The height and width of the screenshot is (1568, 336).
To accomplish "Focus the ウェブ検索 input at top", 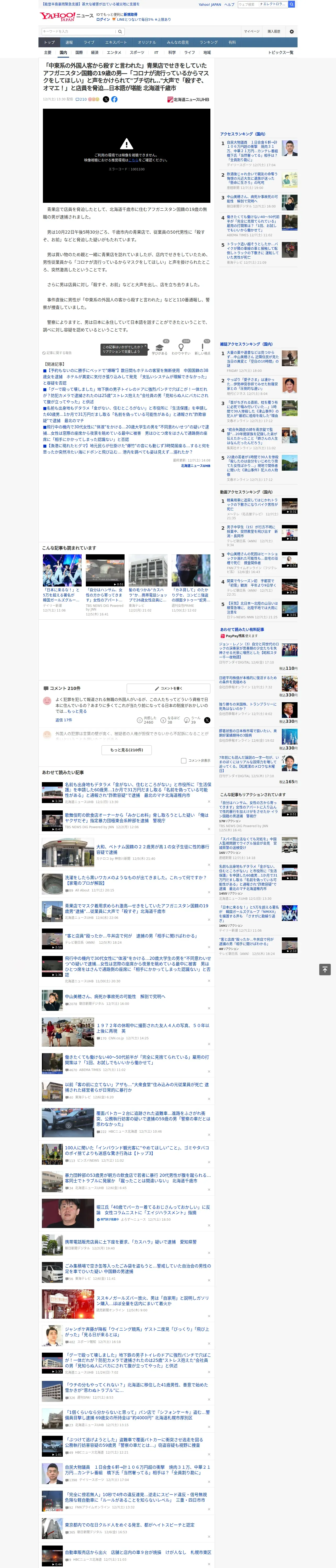I will [248, 4].
